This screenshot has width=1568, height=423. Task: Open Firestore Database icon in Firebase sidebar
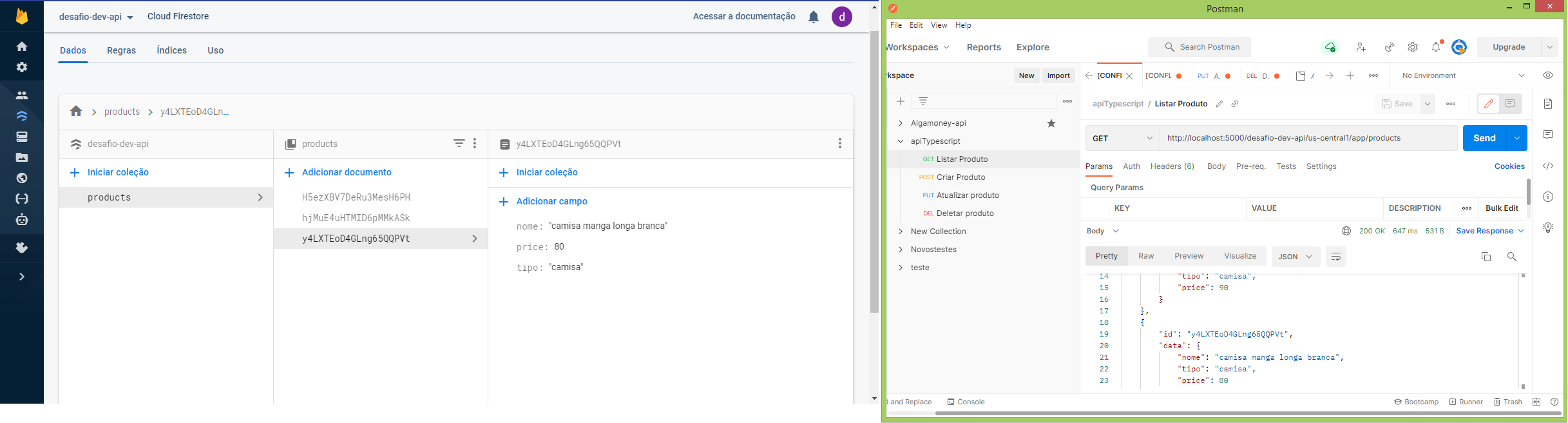[22, 116]
